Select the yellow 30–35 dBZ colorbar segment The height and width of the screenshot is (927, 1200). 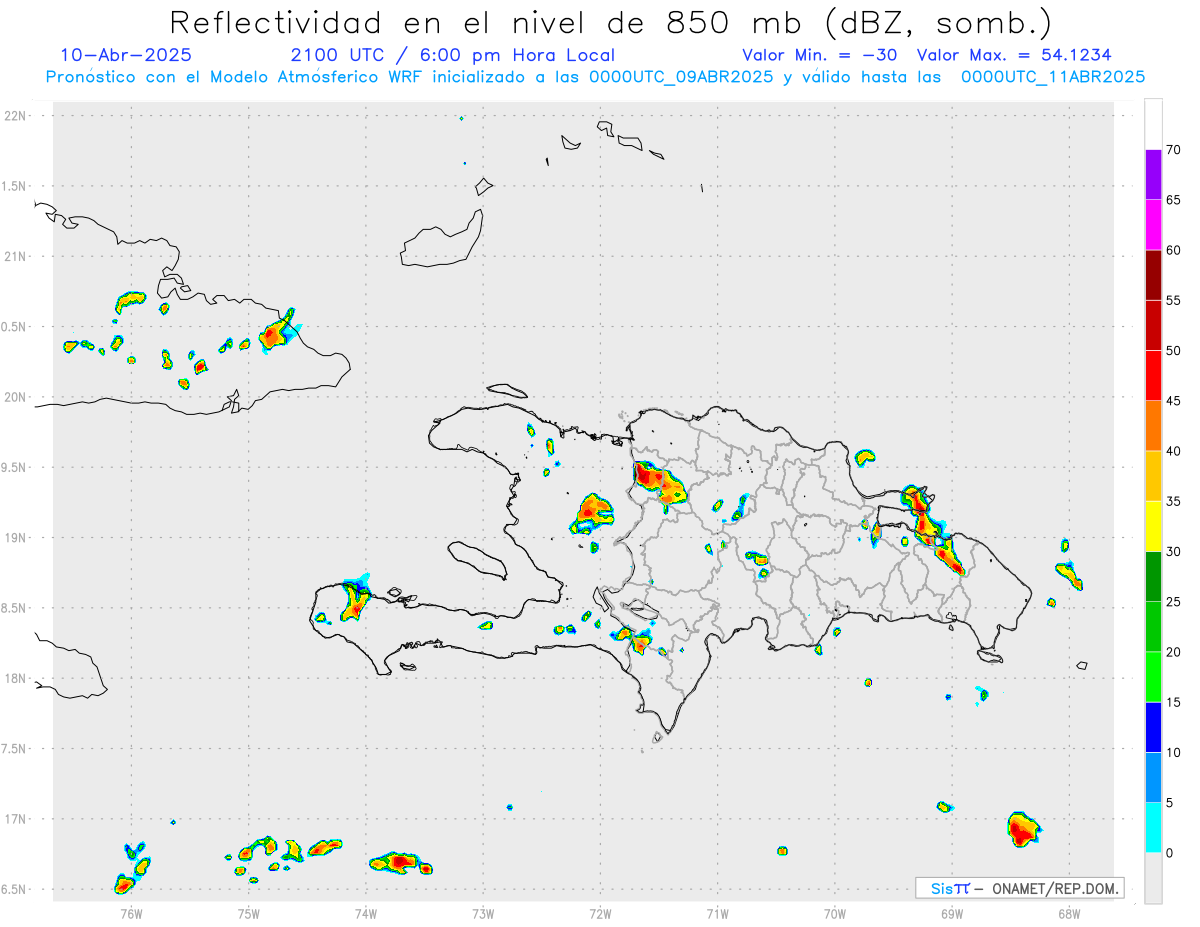pyautogui.click(x=1153, y=527)
